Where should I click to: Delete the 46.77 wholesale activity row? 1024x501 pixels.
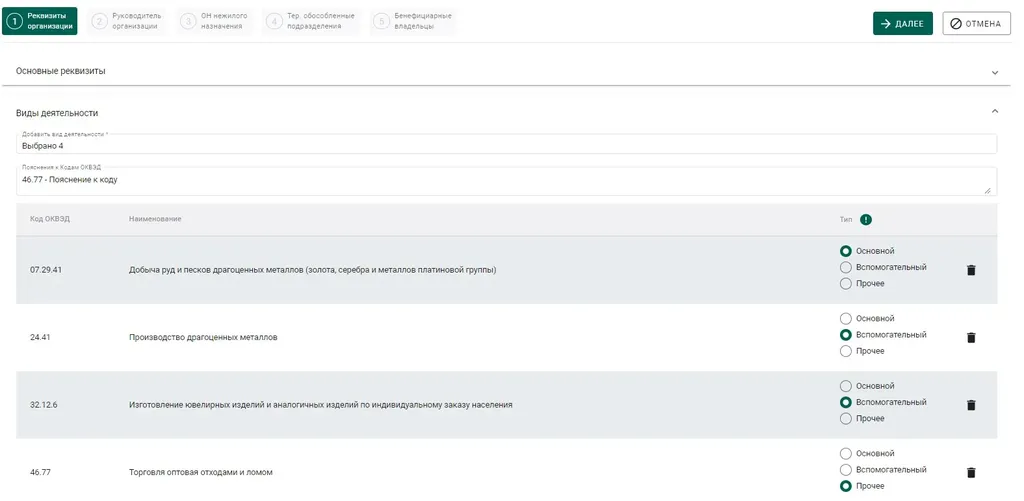970,472
